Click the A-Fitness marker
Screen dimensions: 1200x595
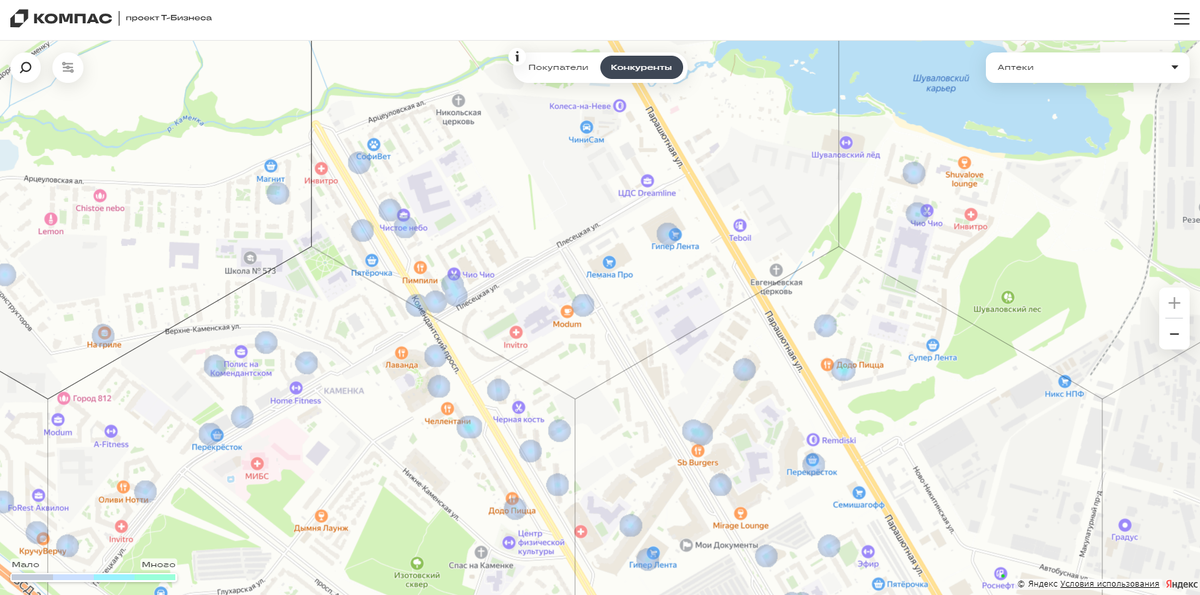coord(111,431)
